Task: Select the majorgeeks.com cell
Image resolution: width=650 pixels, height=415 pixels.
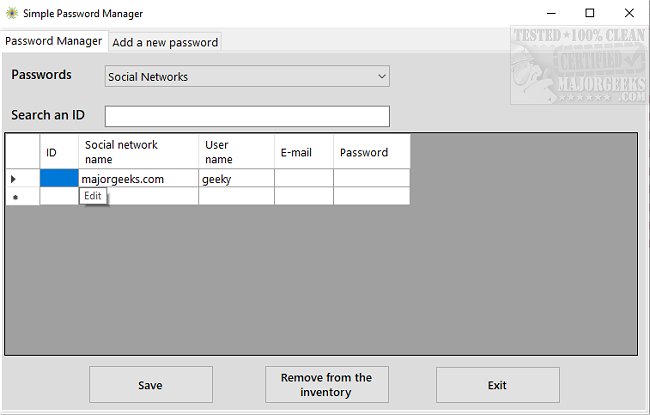Action: (x=138, y=179)
